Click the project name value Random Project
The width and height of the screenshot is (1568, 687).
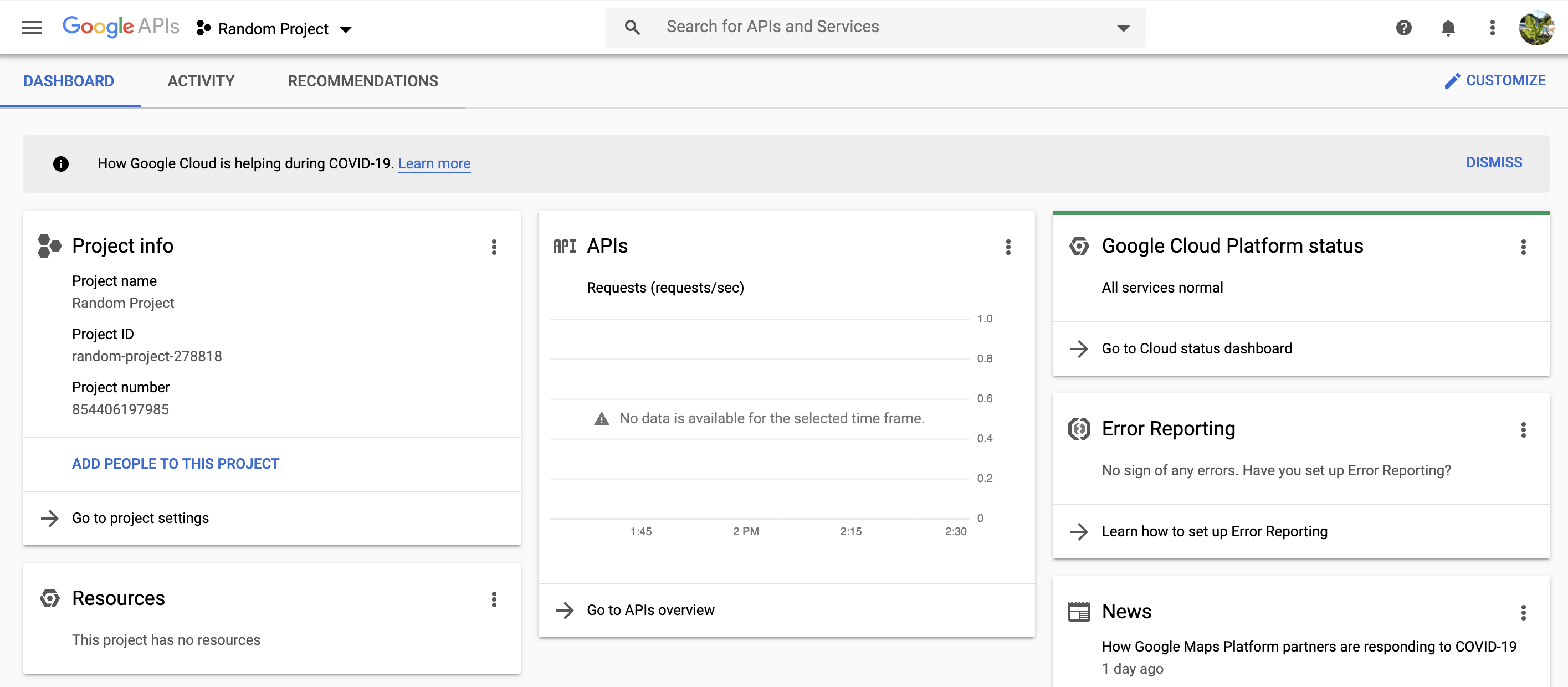[123, 303]
